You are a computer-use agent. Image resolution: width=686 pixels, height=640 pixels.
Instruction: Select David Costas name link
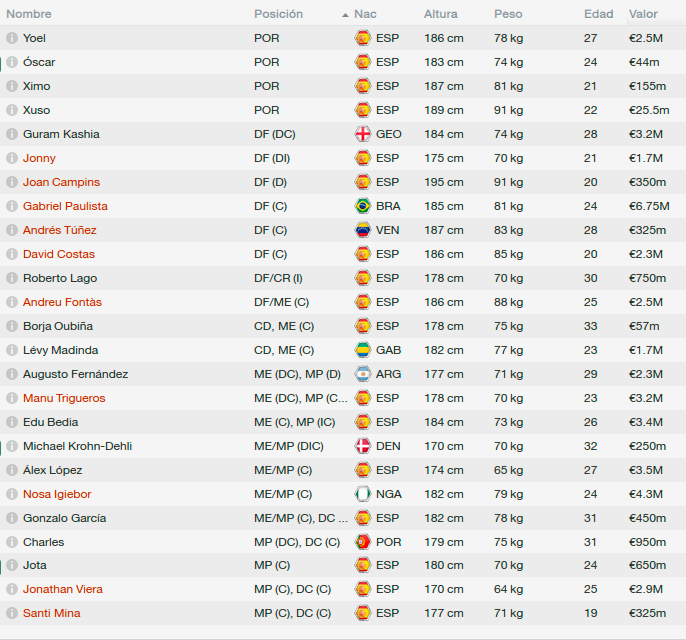(59, 254)
